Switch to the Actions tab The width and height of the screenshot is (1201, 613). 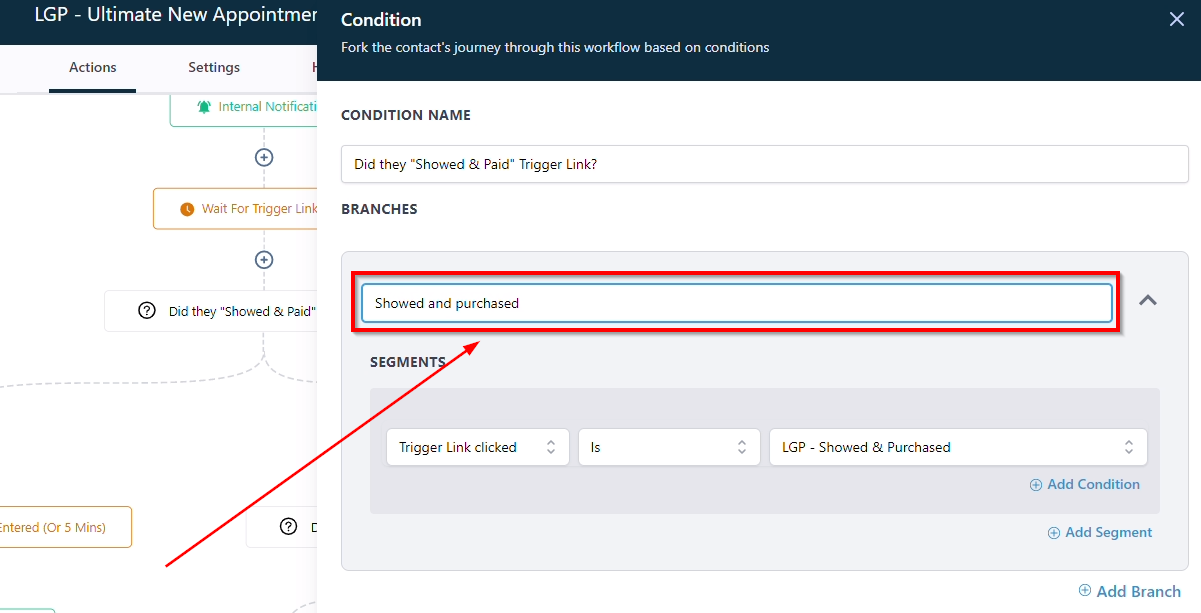pos(92,67)
